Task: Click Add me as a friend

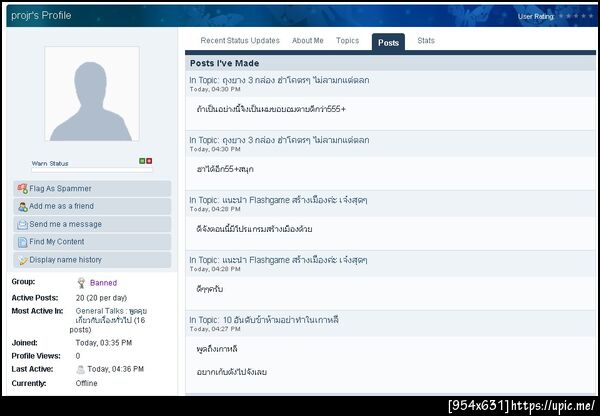Action: point(92,206)
